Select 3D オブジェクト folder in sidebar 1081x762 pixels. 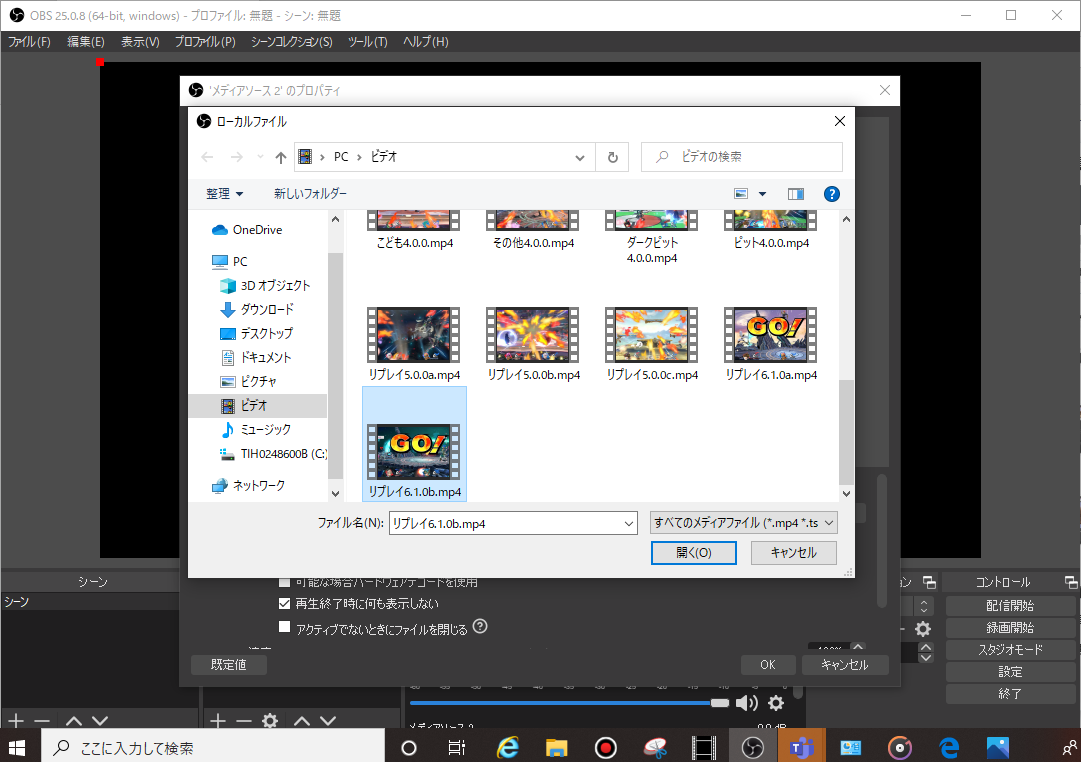265,285
